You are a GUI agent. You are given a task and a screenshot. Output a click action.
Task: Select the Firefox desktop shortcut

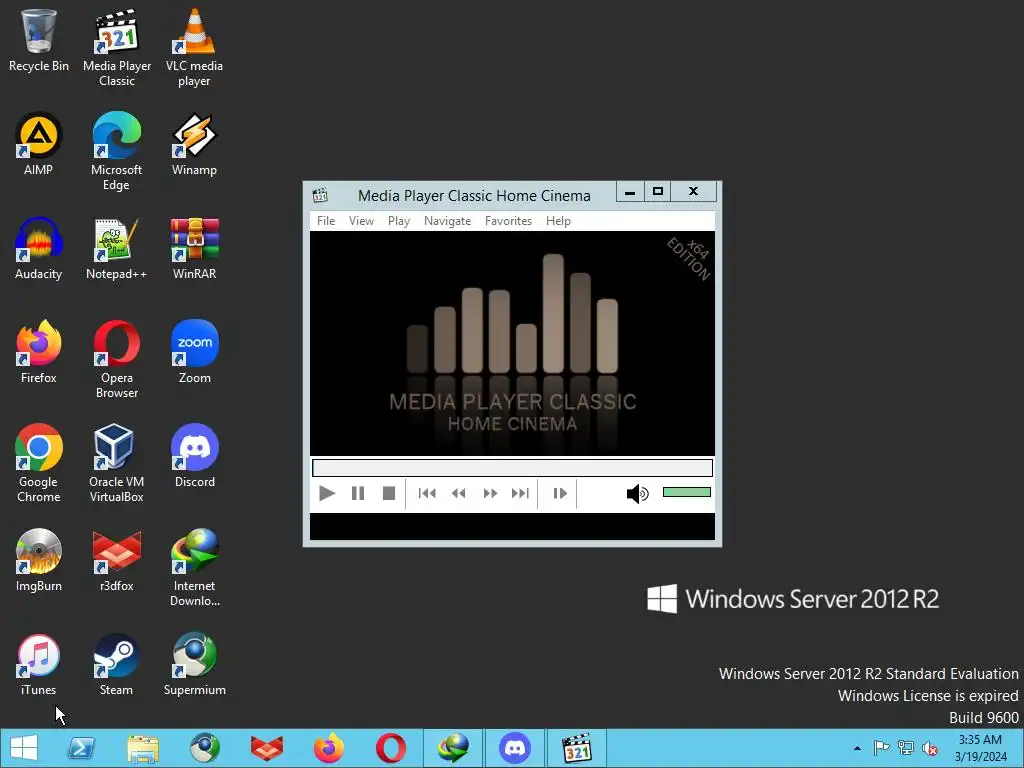pyautogui.click(x=39, y=352)
